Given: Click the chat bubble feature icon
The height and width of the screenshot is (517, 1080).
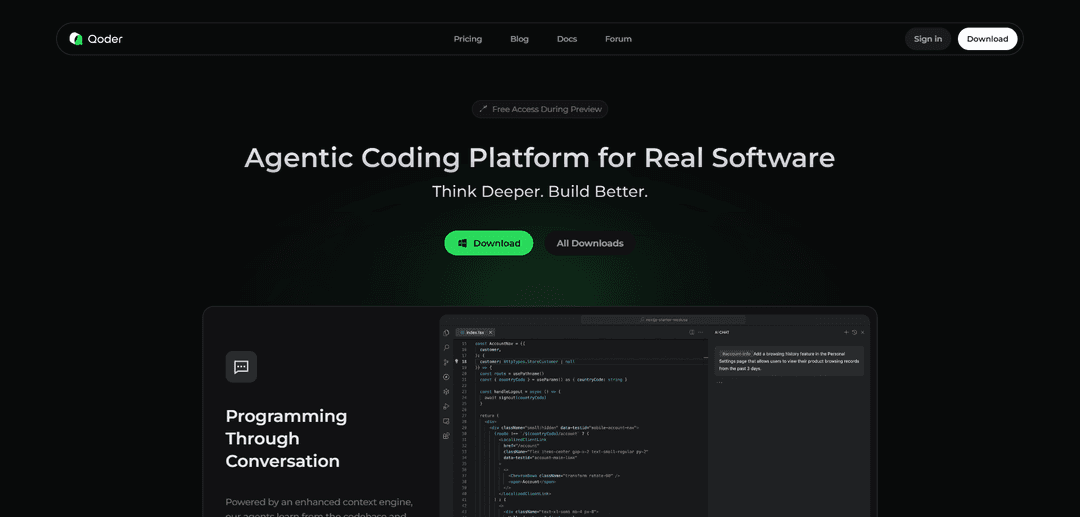Looking at the screenshot, I should (x=241, y=367).
